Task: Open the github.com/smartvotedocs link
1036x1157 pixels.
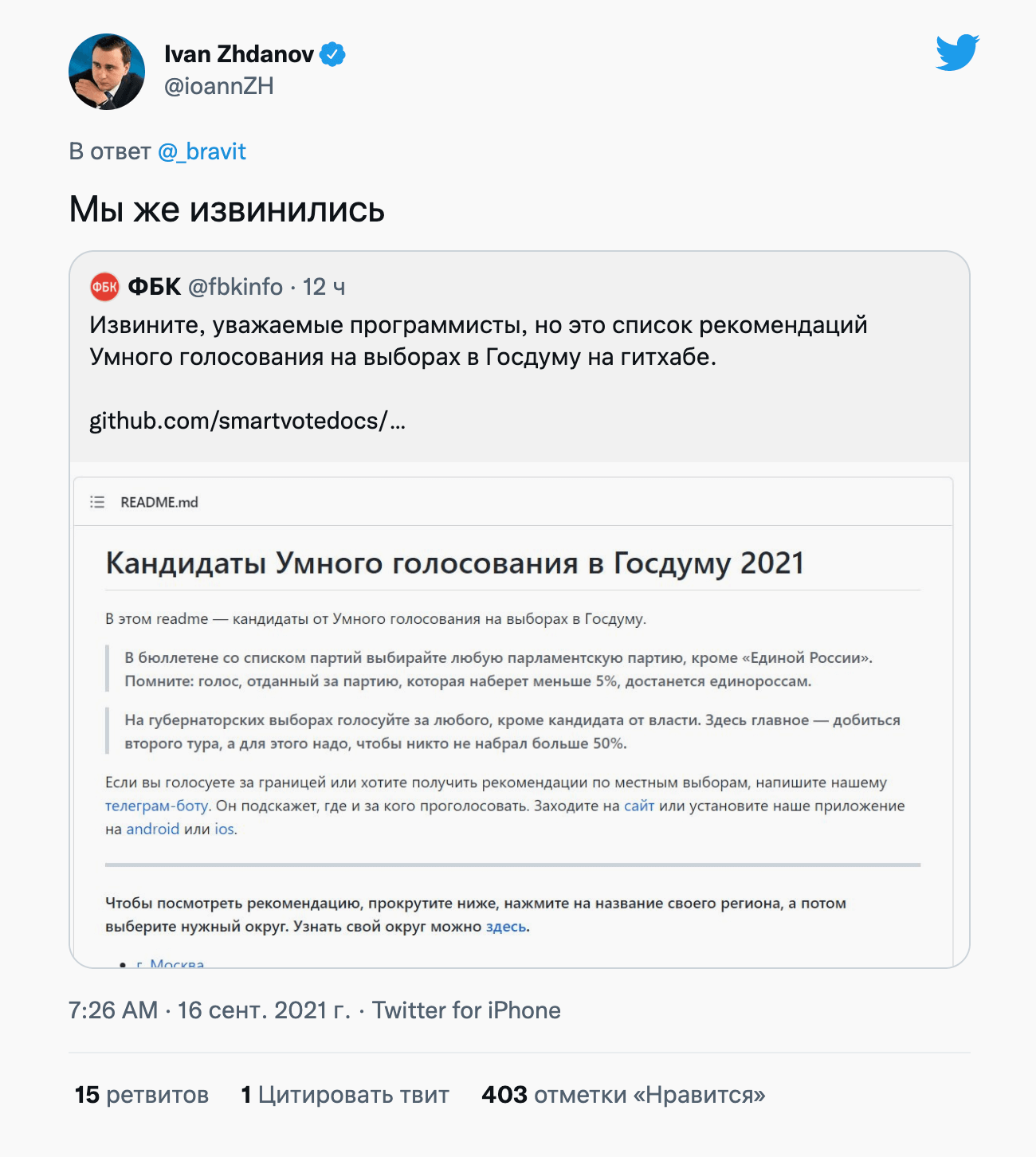Action: 247,421
